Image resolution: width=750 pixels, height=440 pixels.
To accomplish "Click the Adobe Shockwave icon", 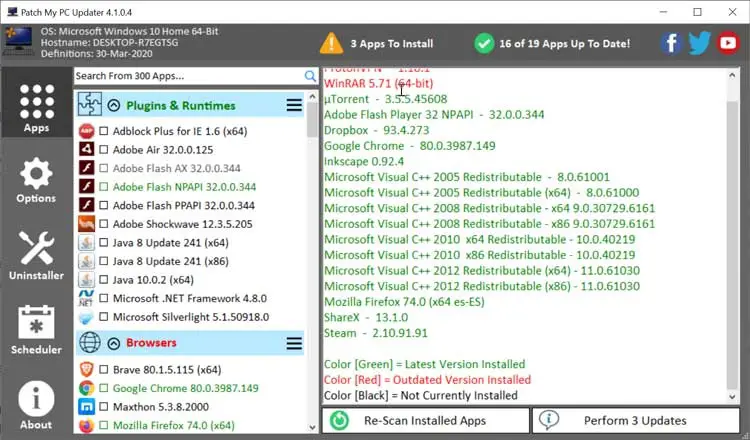I will click(x=87, y=224).
